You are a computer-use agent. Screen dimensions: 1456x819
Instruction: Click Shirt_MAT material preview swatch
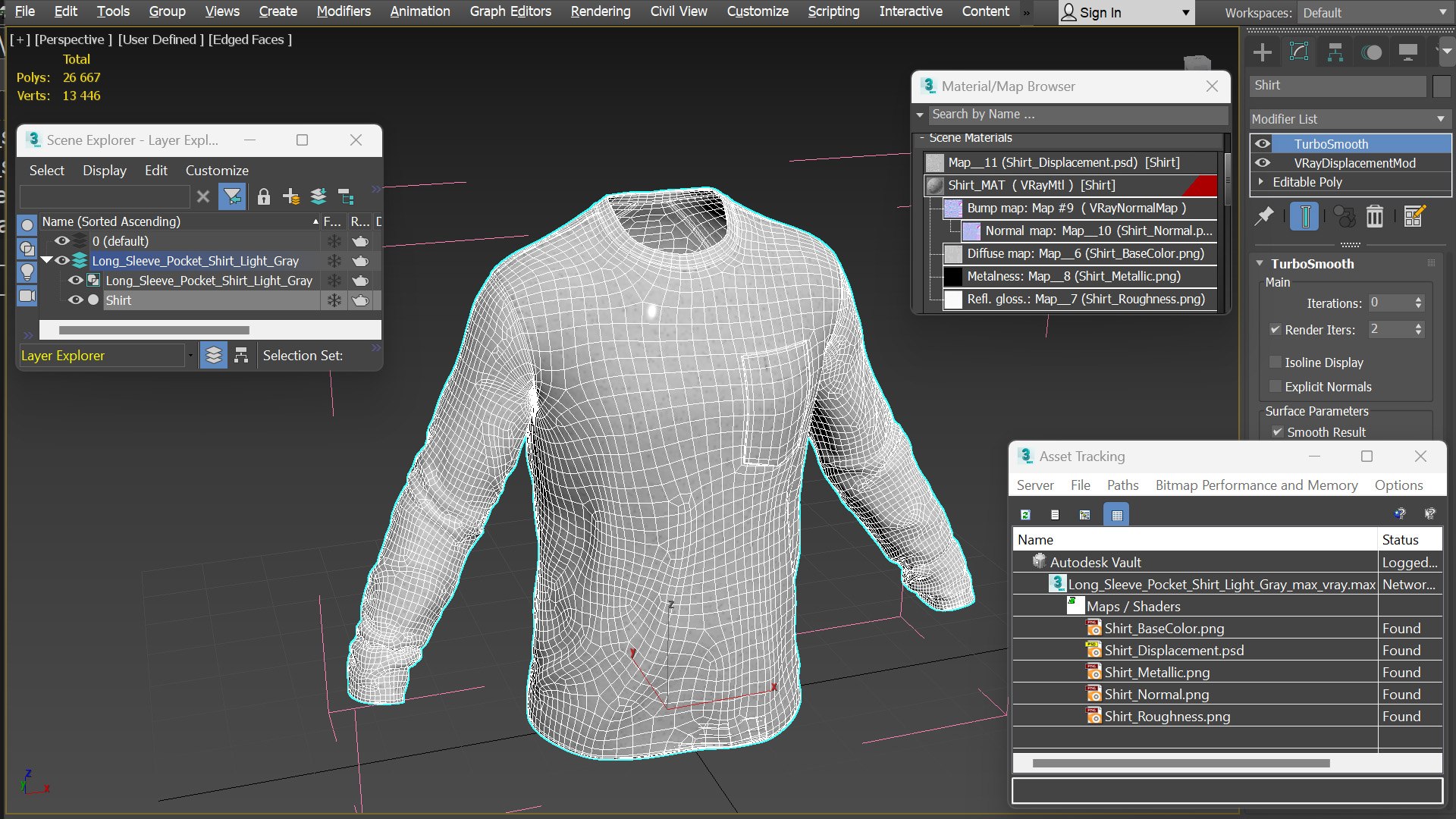(935, 185)
